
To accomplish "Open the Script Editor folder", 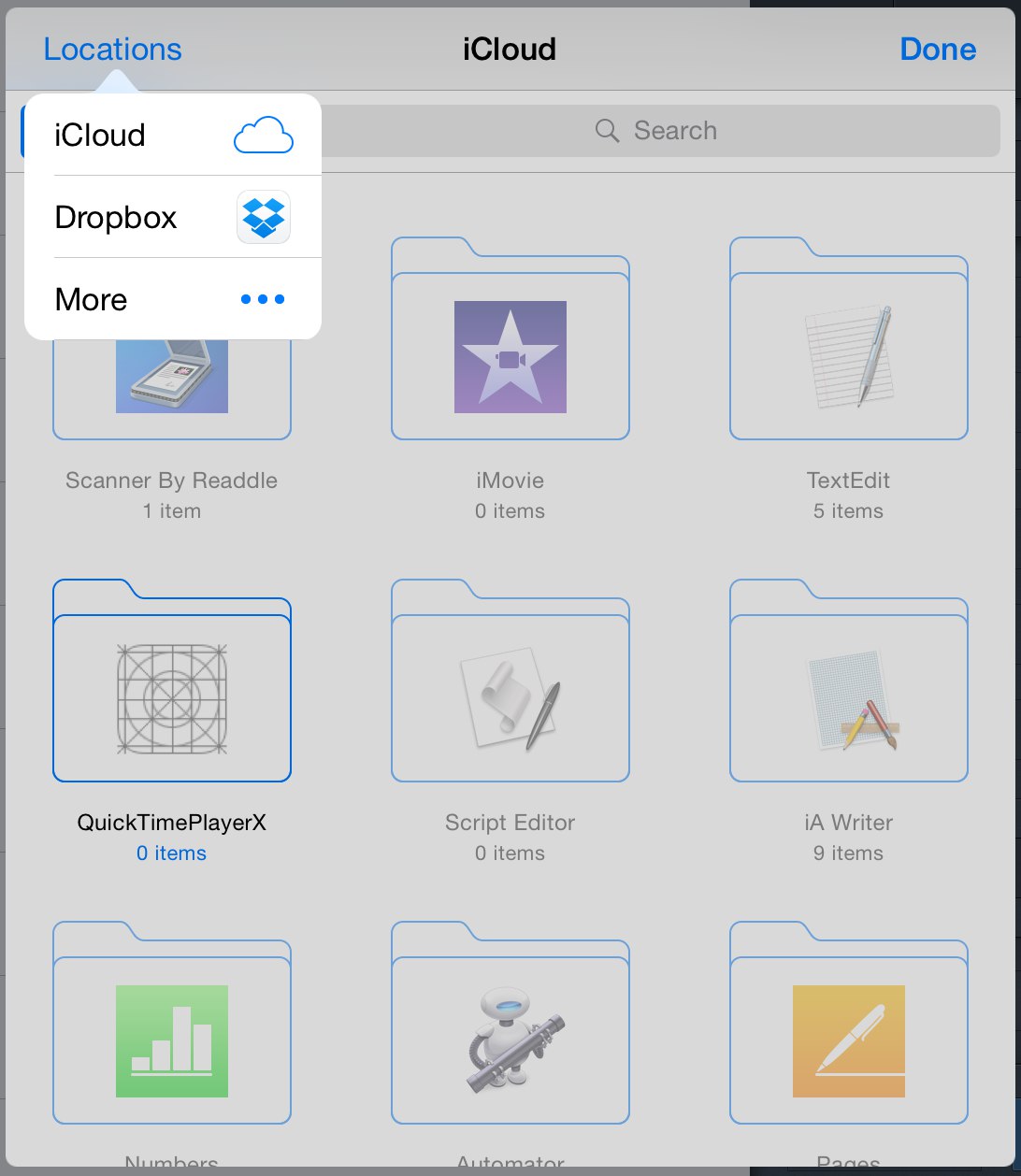I will click(510, 681).
